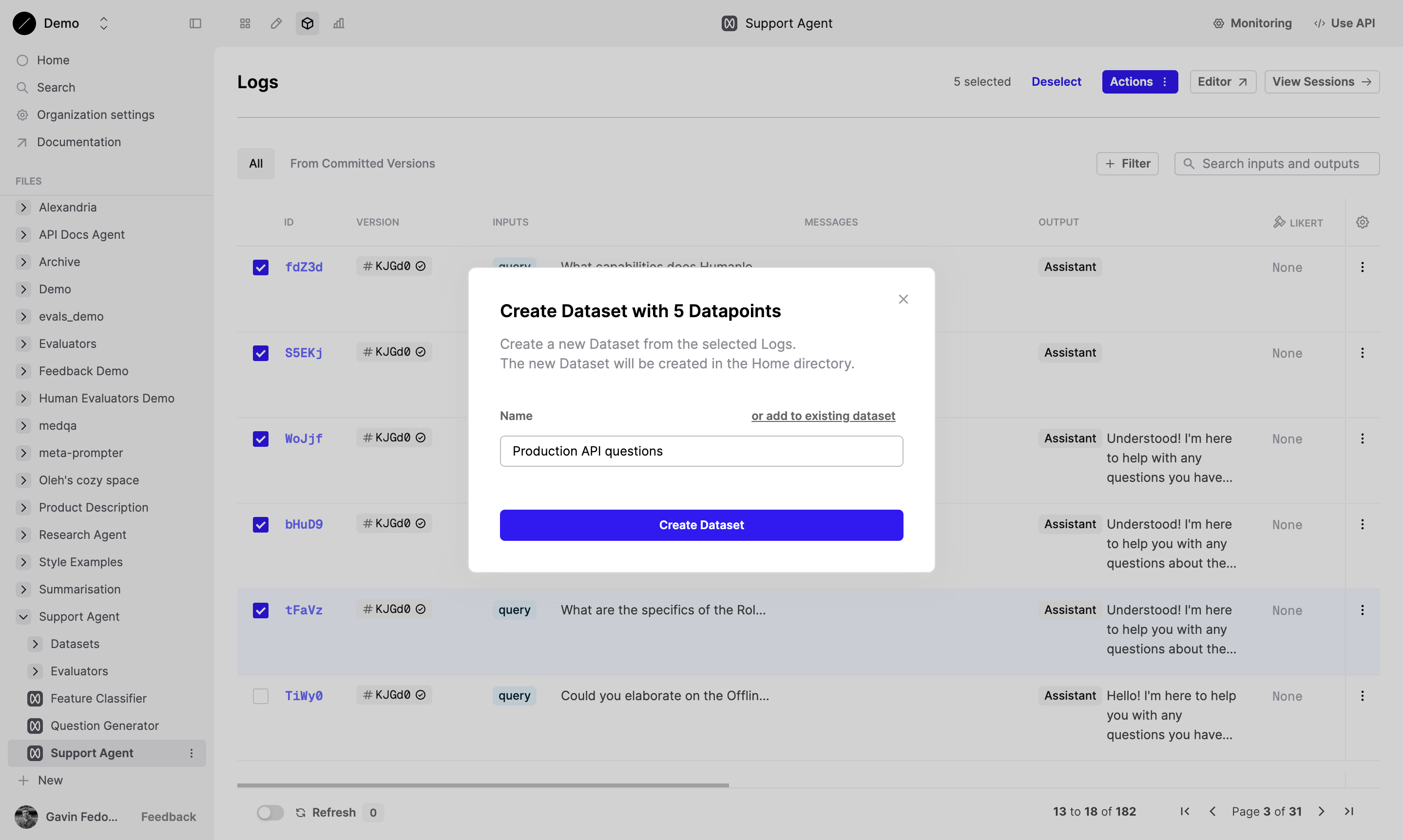The image size is (1403, 840).
Task: Open Monitoring from the top menu
Action: 1252,23
